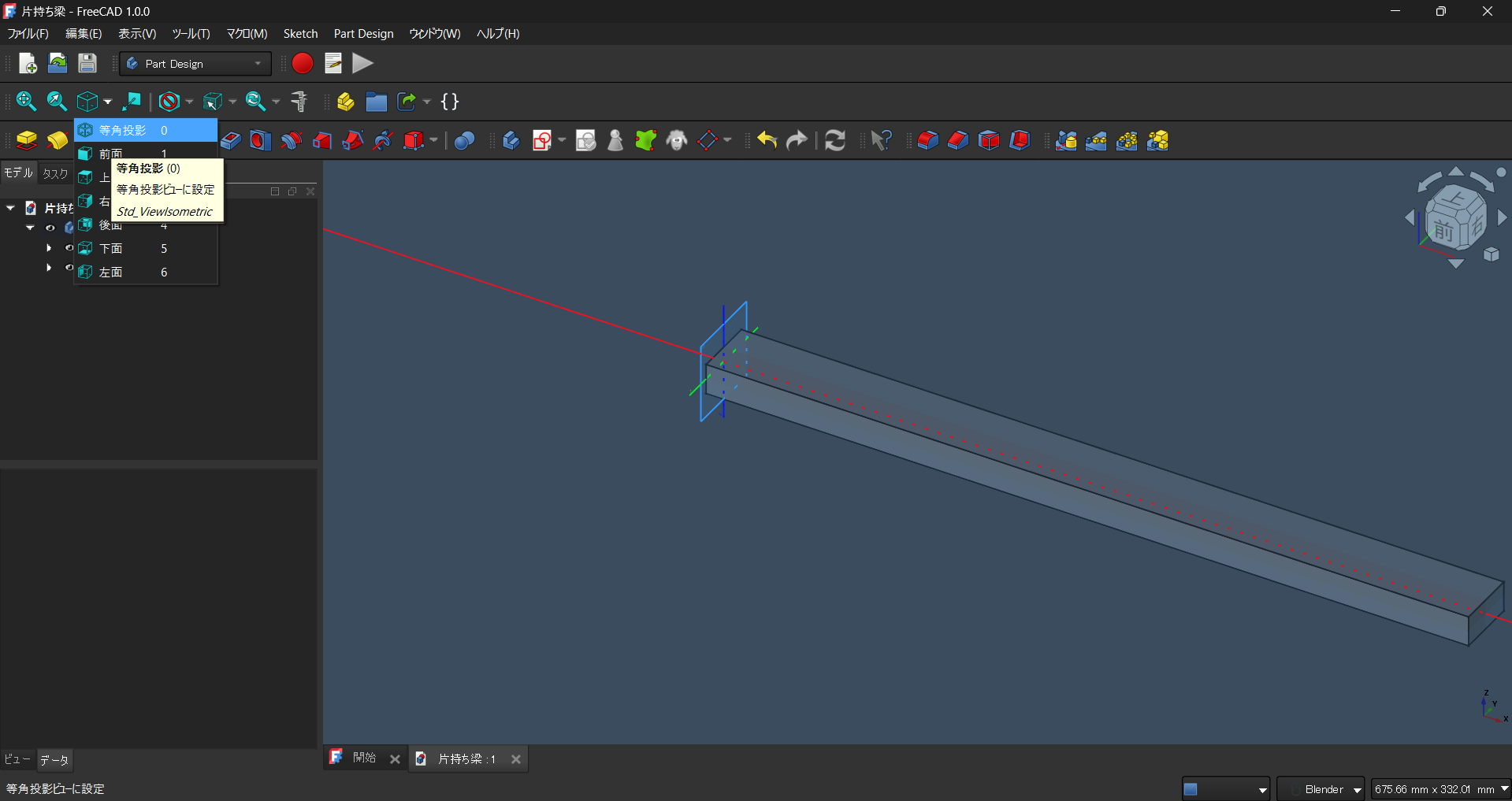Open the マクロ(M) menu
Viewport: 1512px width, 801px height.
tap(247, 34)
